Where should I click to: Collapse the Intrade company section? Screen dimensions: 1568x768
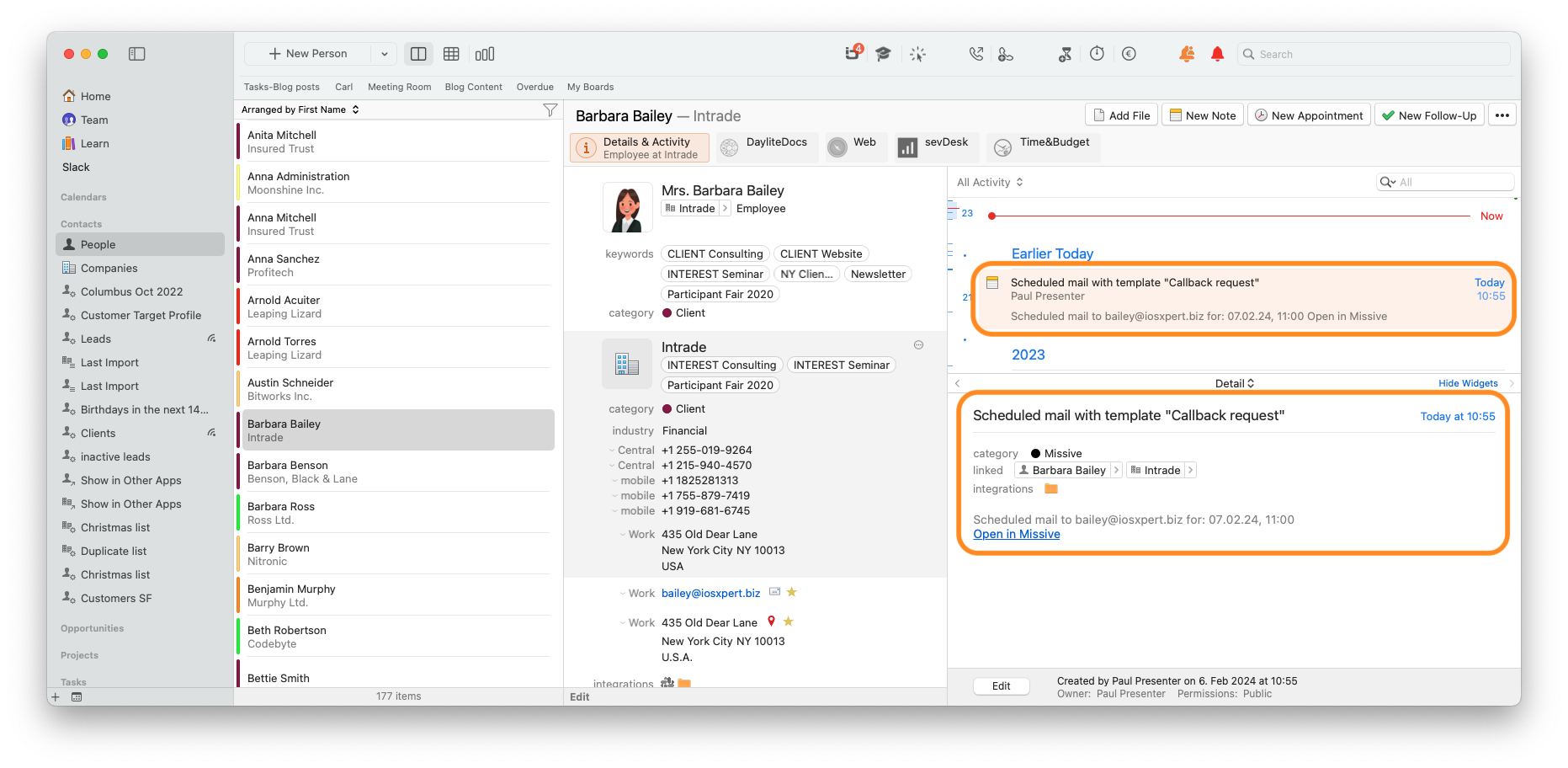click(918, 345)
